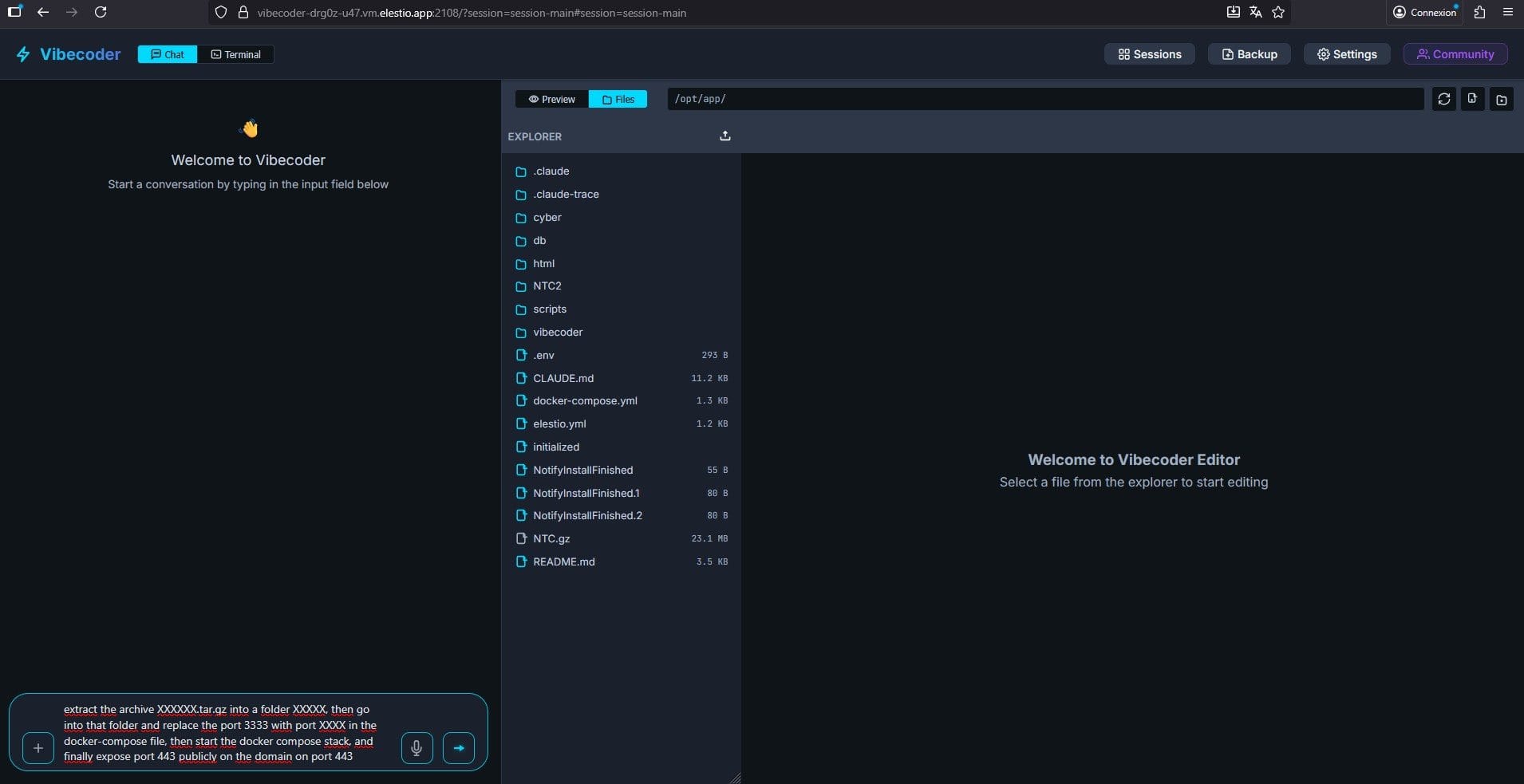This screenshot has height=784, width=1524.
Task: Refresh the file list with reload icon
Action: tap(1443, 99)
